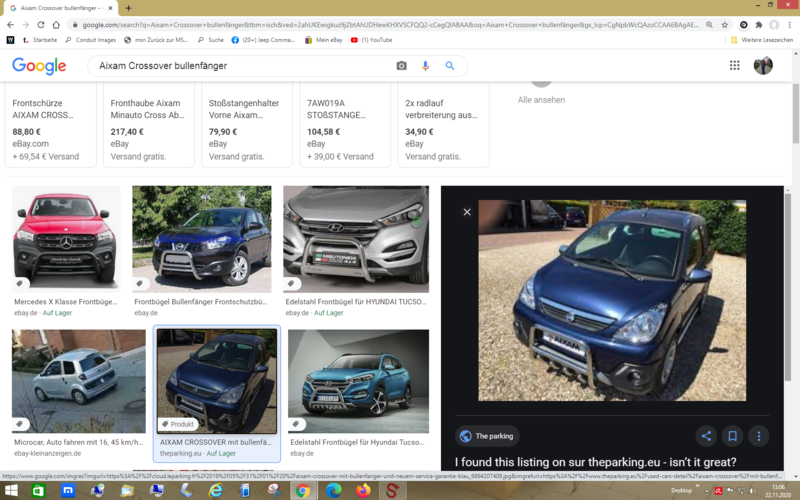Open the taskbar clock showing 13:06
800x500 pixels.
coord(778,491)
